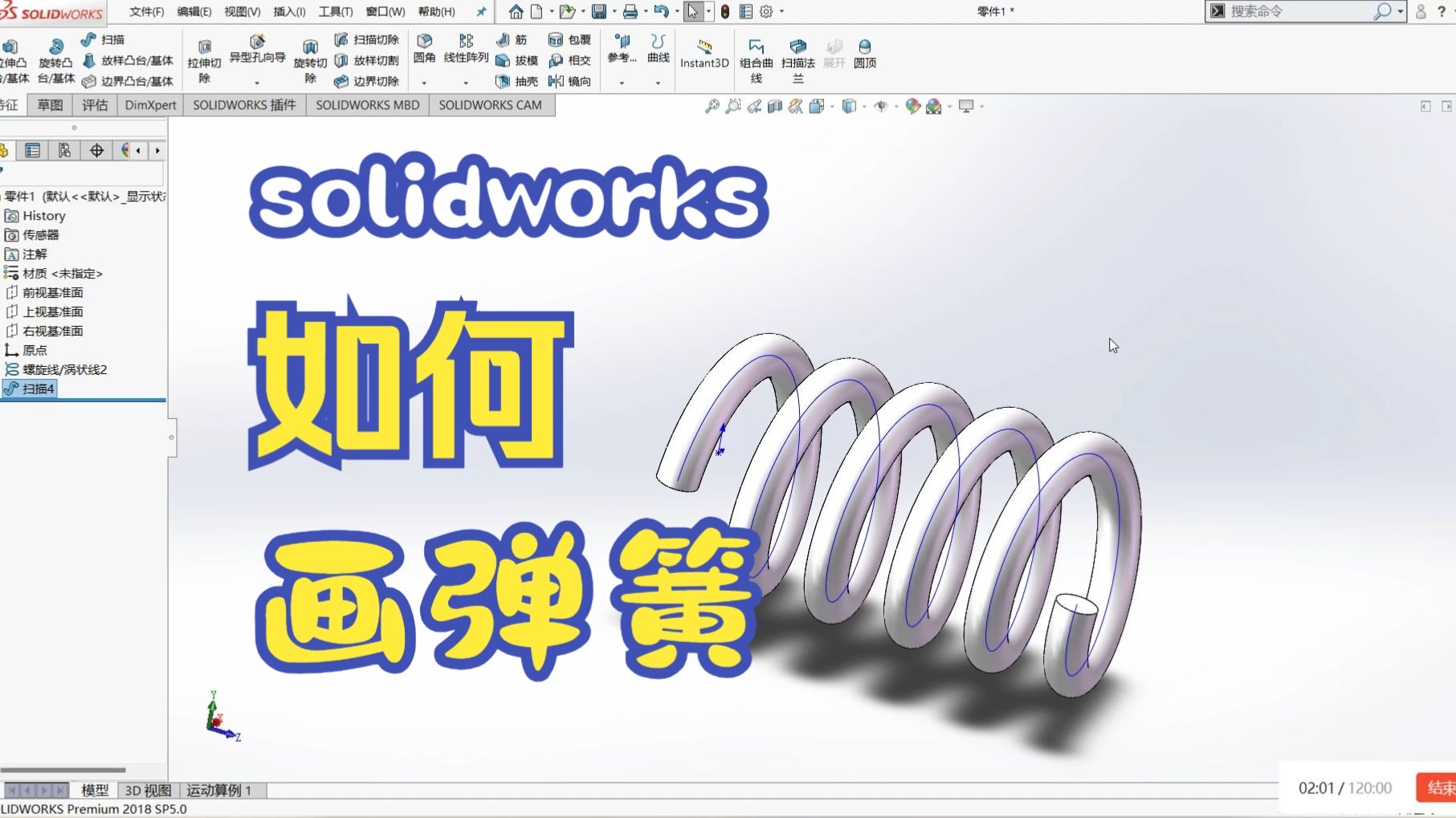Open View orientation dropdown arrow
The image size is (1456, 818).
[831, 106]
